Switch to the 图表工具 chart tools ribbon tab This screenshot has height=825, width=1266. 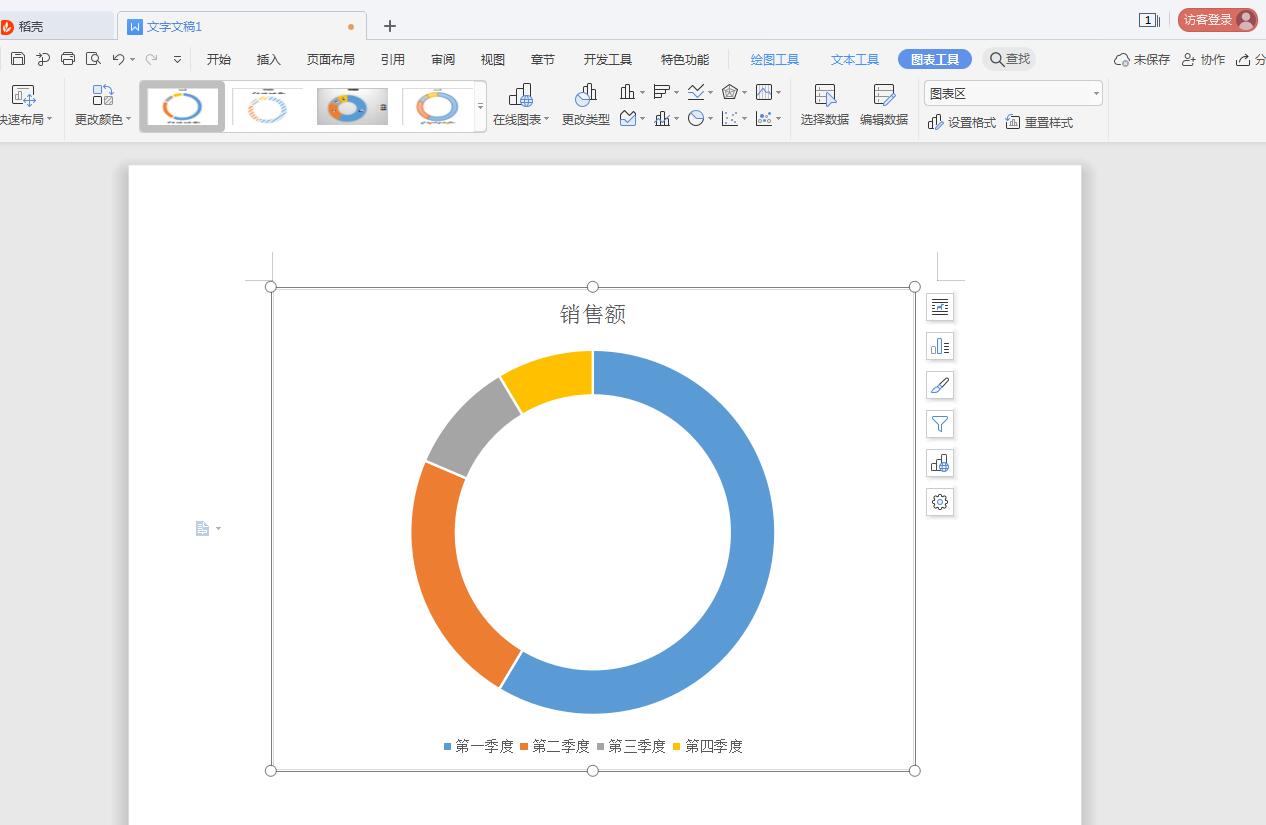pos(934,59)
